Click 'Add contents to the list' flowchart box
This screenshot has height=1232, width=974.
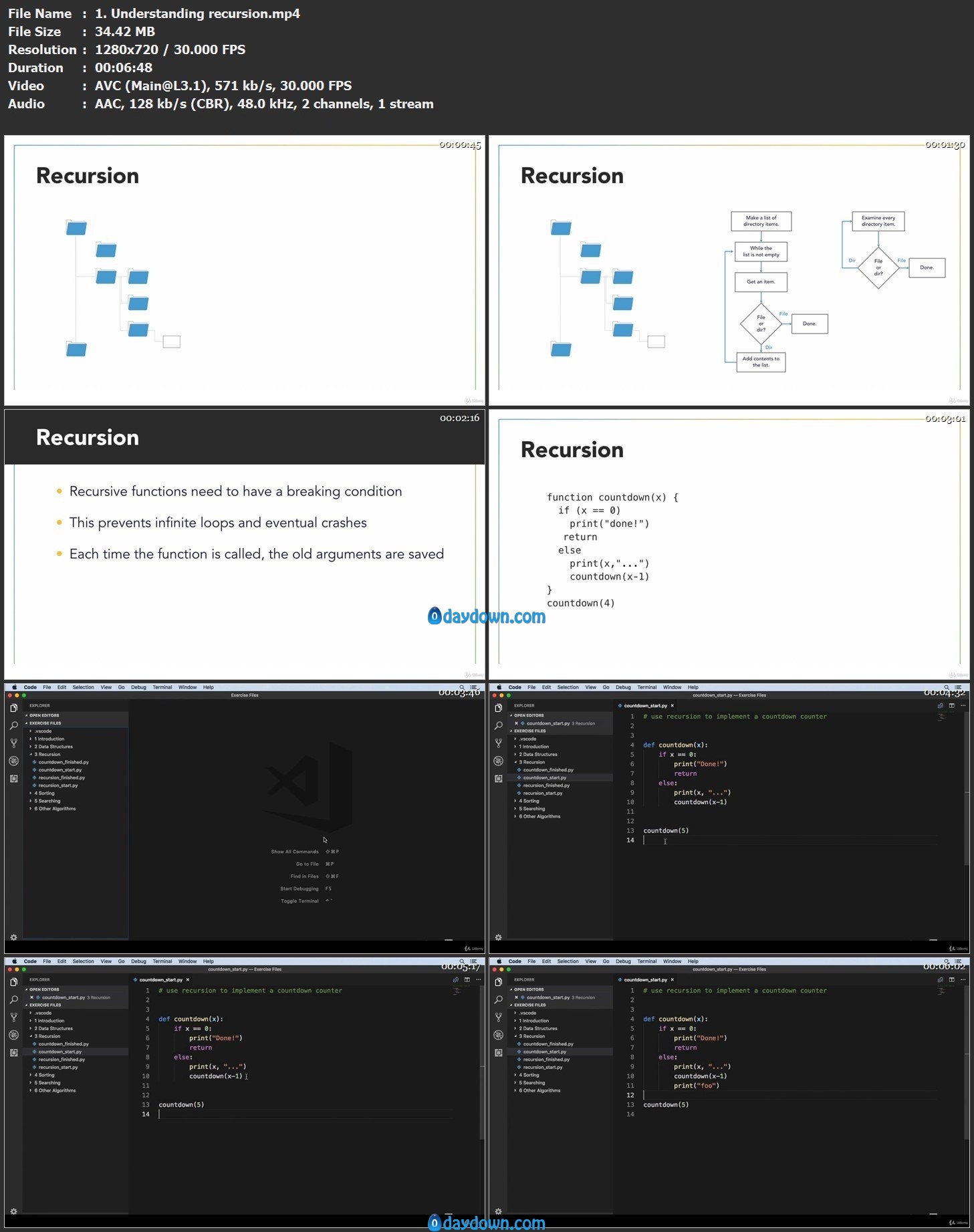point(761,362)
